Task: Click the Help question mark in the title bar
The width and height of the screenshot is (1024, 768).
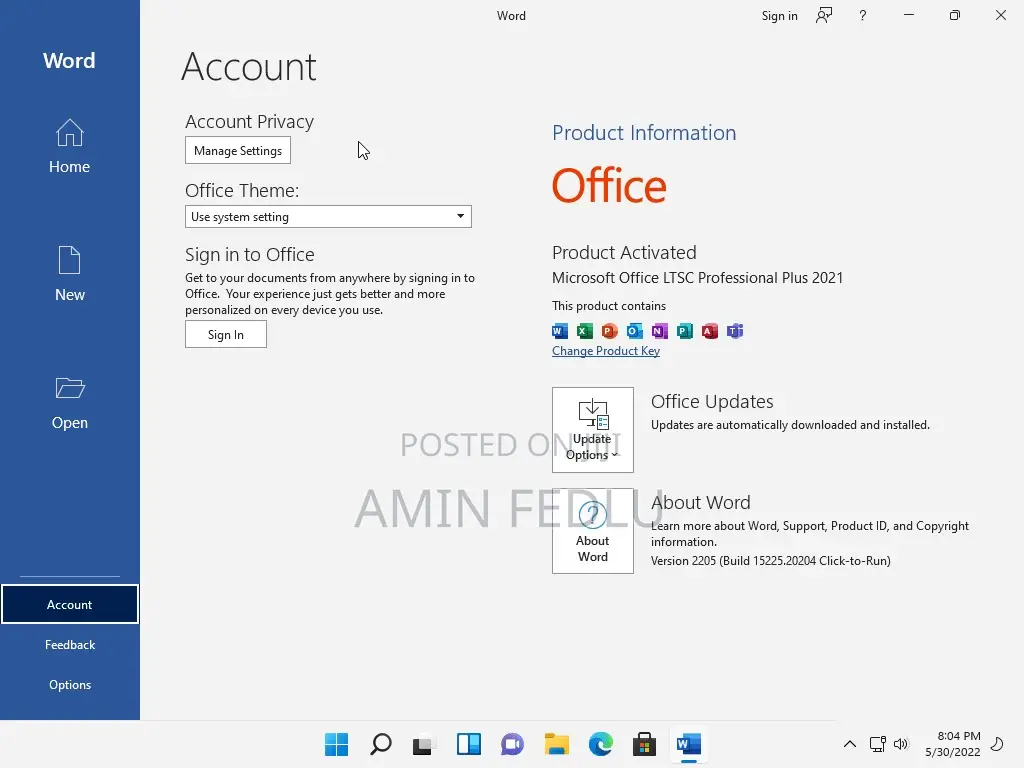Action: click(x=862, y=15)
